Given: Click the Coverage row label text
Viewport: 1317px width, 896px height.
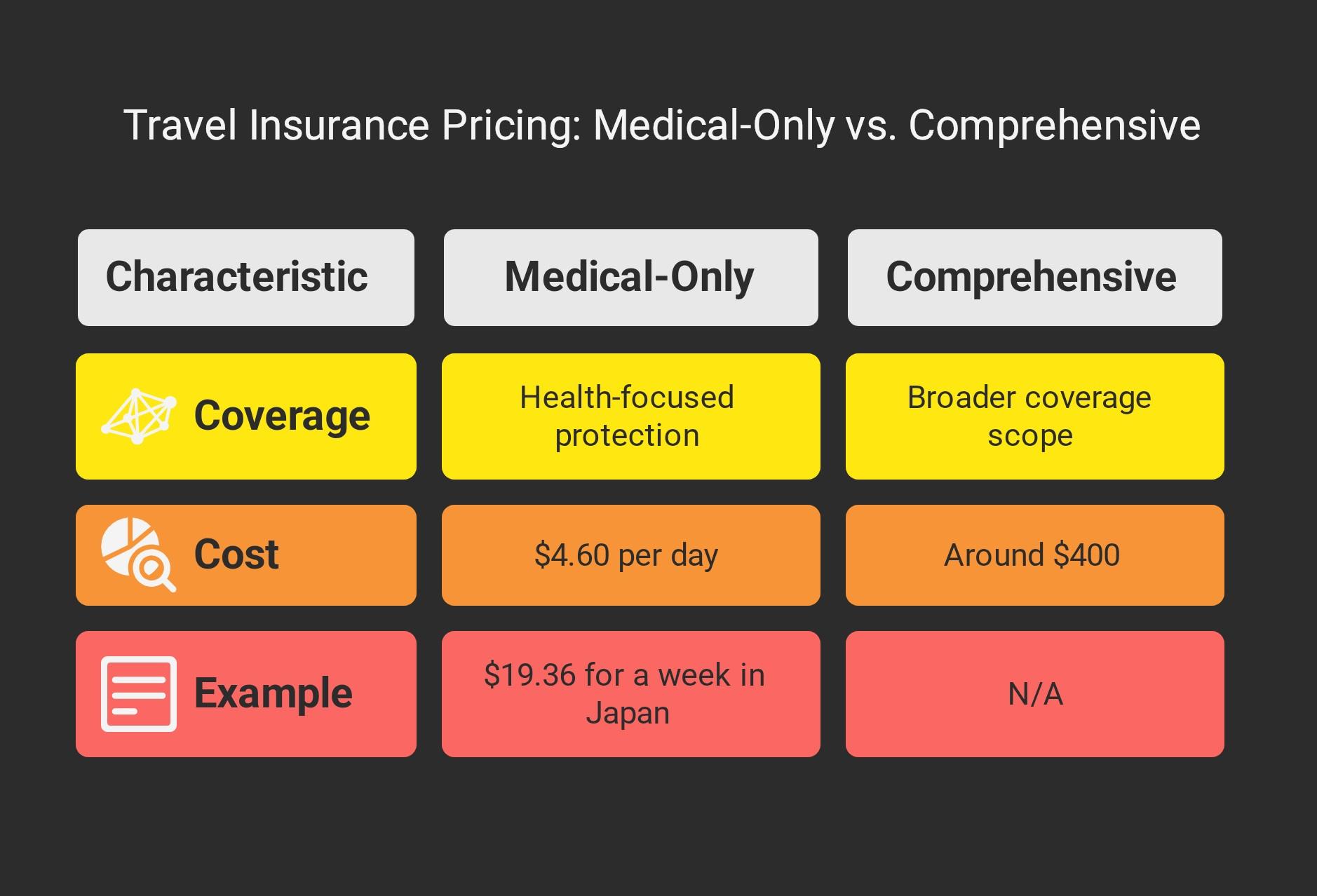Looking at the screenshot, I should [281, 416].
